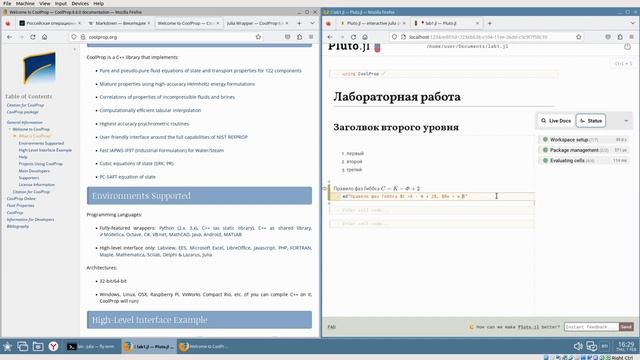List all tabs in Pluto Firefox window

coord(632,23)
